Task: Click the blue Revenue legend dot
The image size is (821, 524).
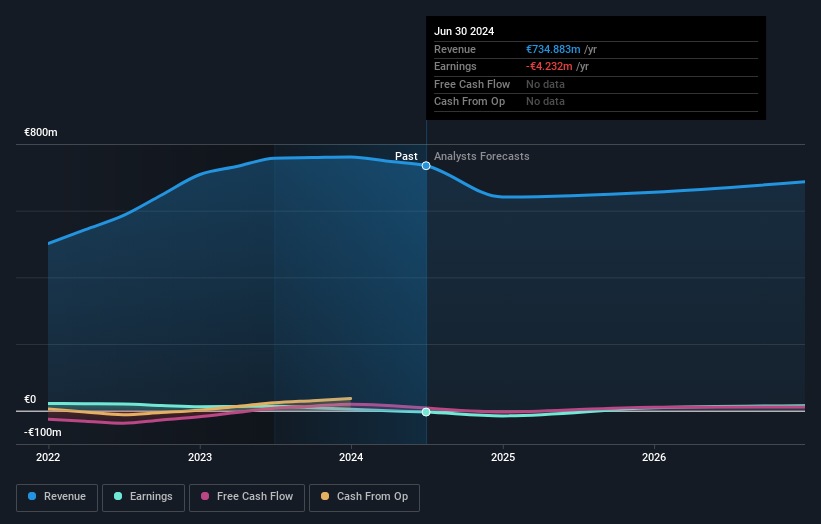Action: click(32, 496)
